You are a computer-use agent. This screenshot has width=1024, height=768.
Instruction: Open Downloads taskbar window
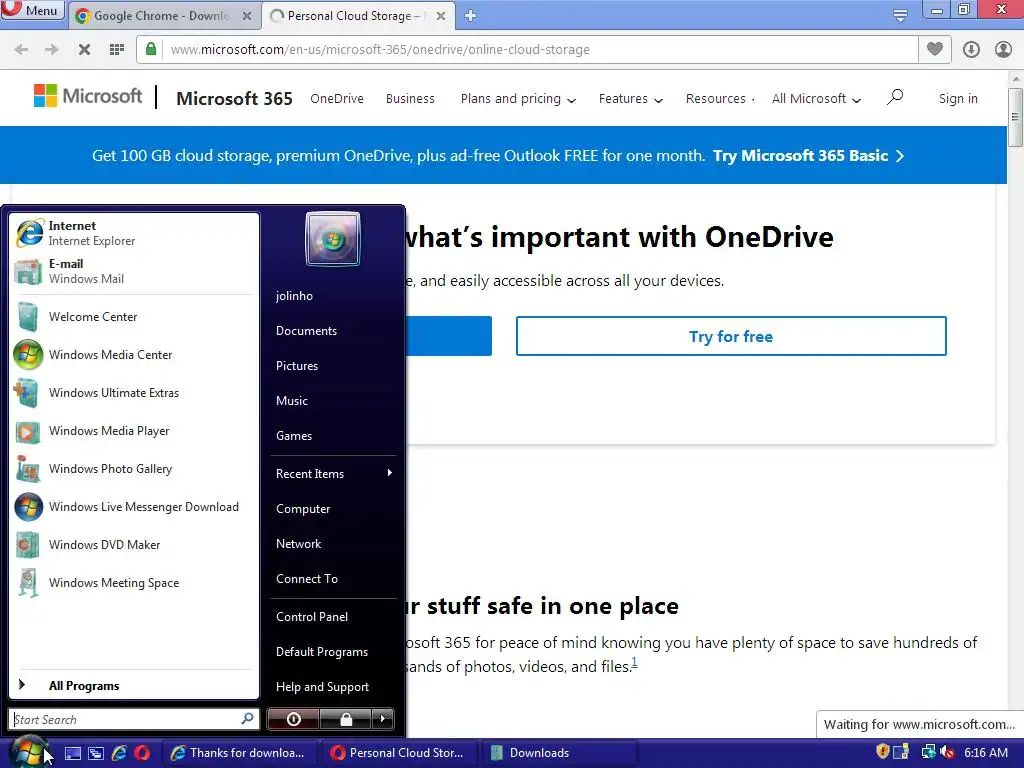point(558,753)
